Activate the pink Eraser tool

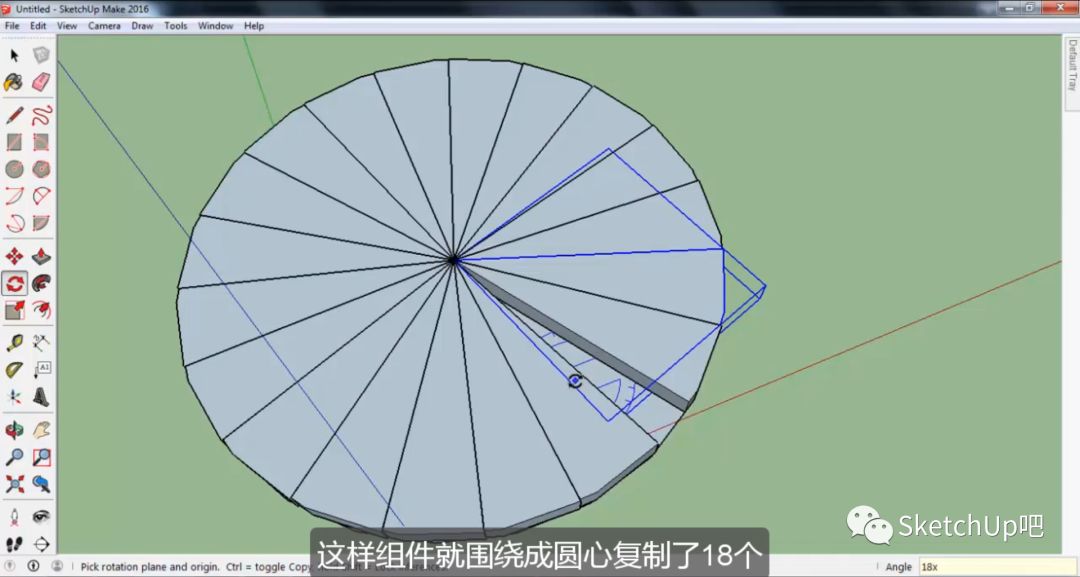click(x=41, y=83)
